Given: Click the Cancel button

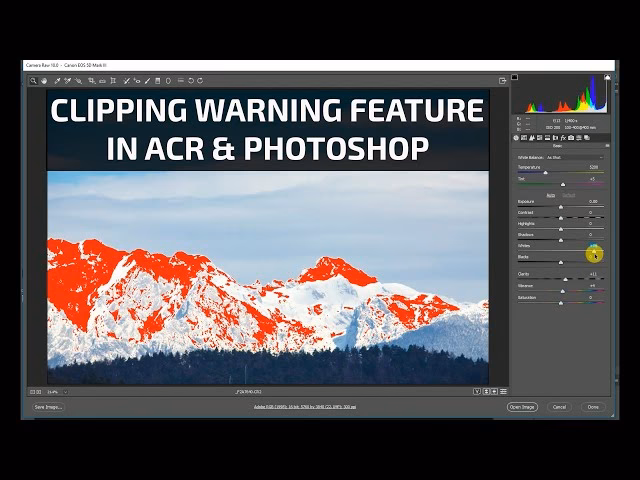Looking at the screenshot, I should click(x=559, y=407).
